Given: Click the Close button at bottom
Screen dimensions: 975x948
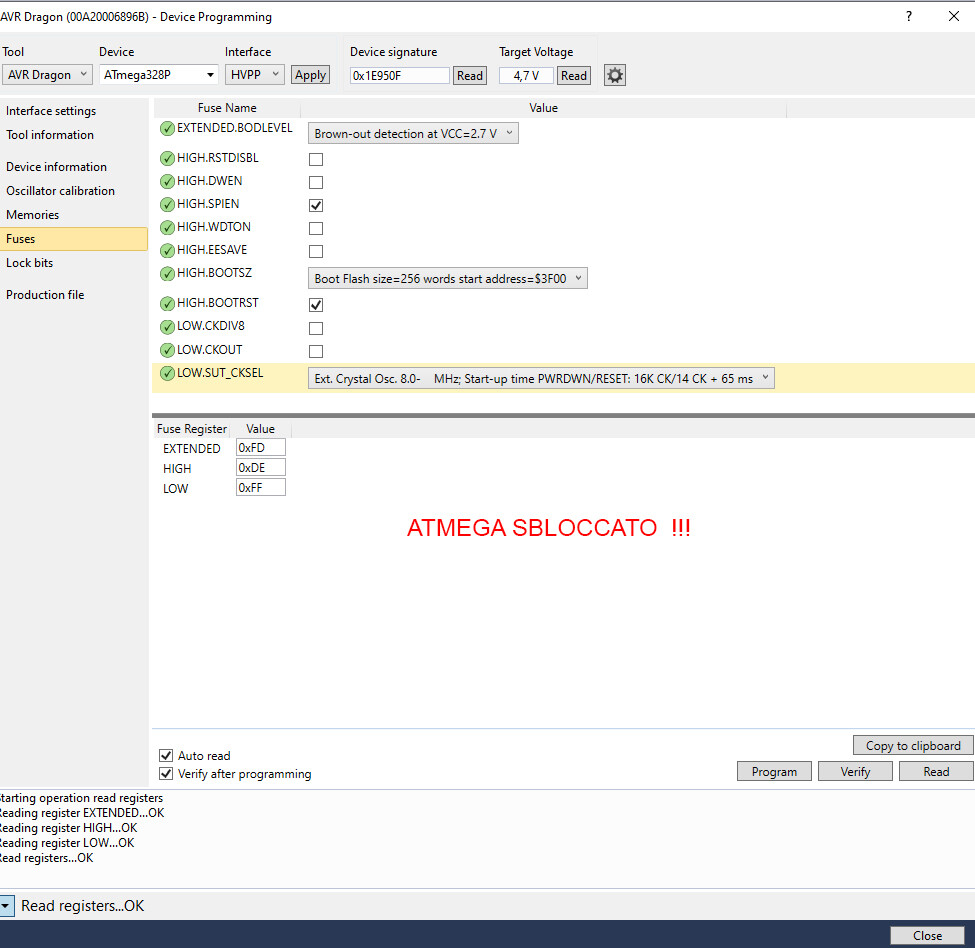Looking at the screenshot, I should (927, 936).
